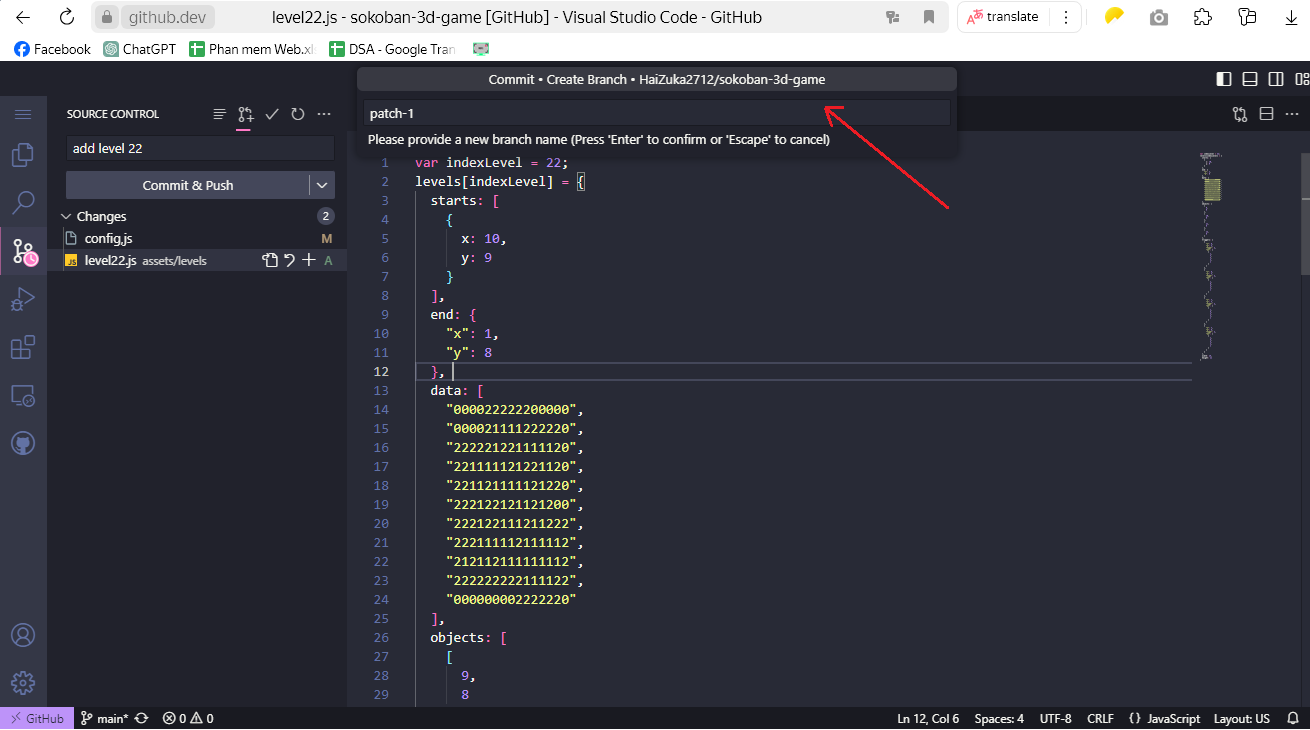This screenshot has height=730, width=1310.
Task: Click the Refresh icon in Source Control
Action: 297,114
